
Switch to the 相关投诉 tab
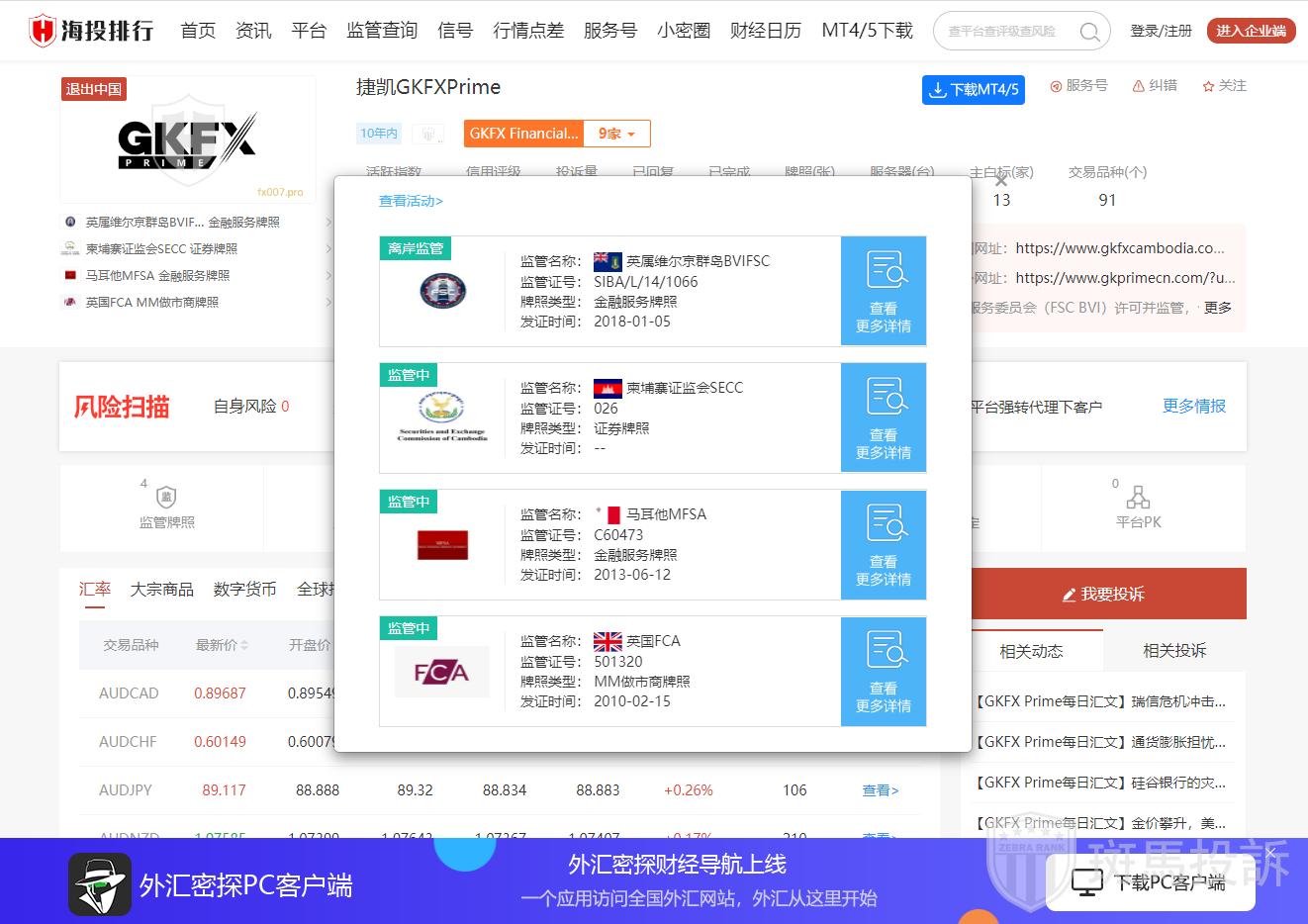pyautogui.click(x=1174, y=650)
